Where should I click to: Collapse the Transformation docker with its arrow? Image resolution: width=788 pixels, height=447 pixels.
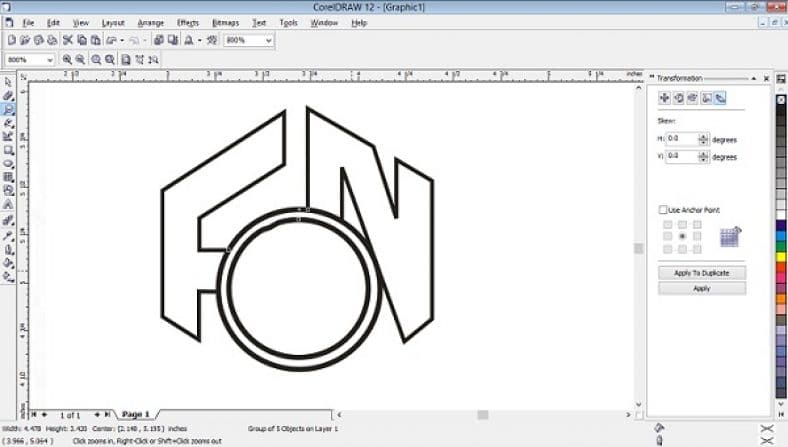753,78
